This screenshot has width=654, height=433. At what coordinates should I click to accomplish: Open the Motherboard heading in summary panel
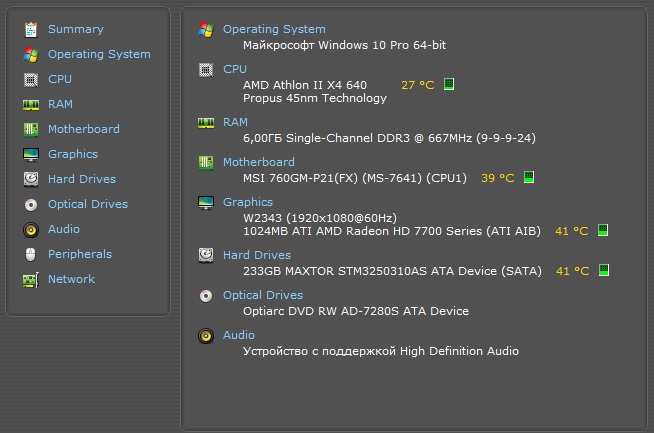[258, 162]
